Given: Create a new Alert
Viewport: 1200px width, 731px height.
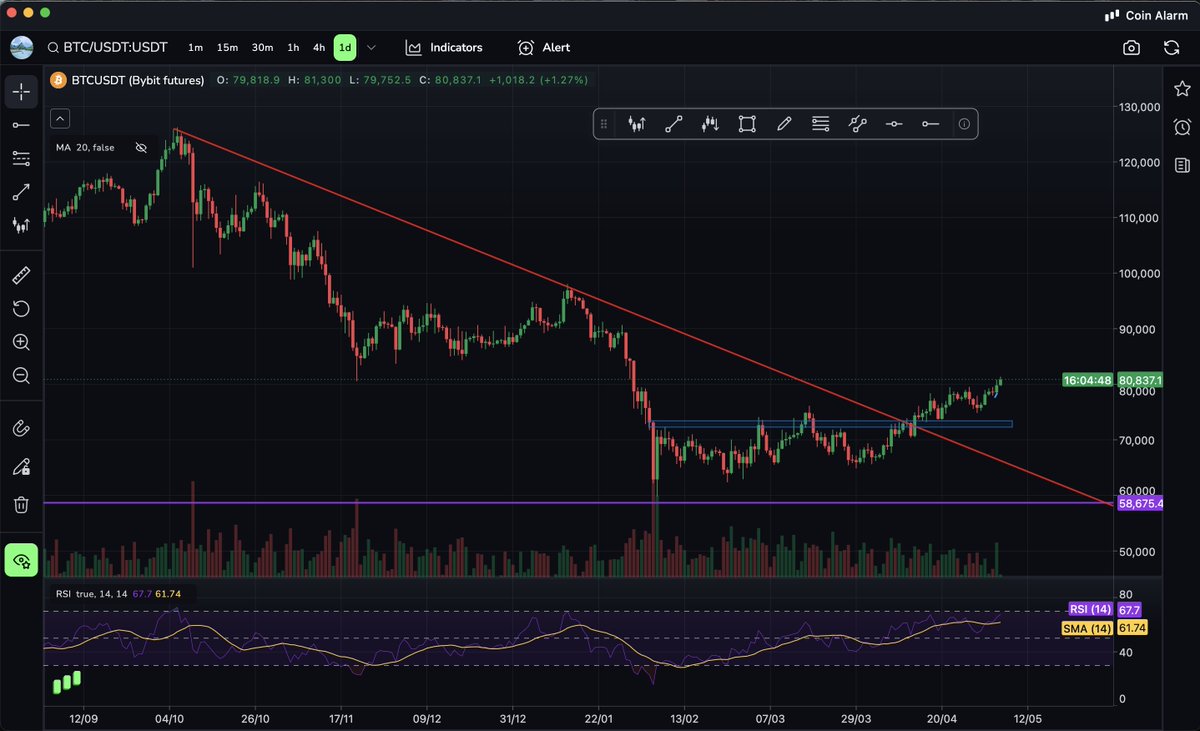Looking at the screenshot, I should tap(544, 47).
